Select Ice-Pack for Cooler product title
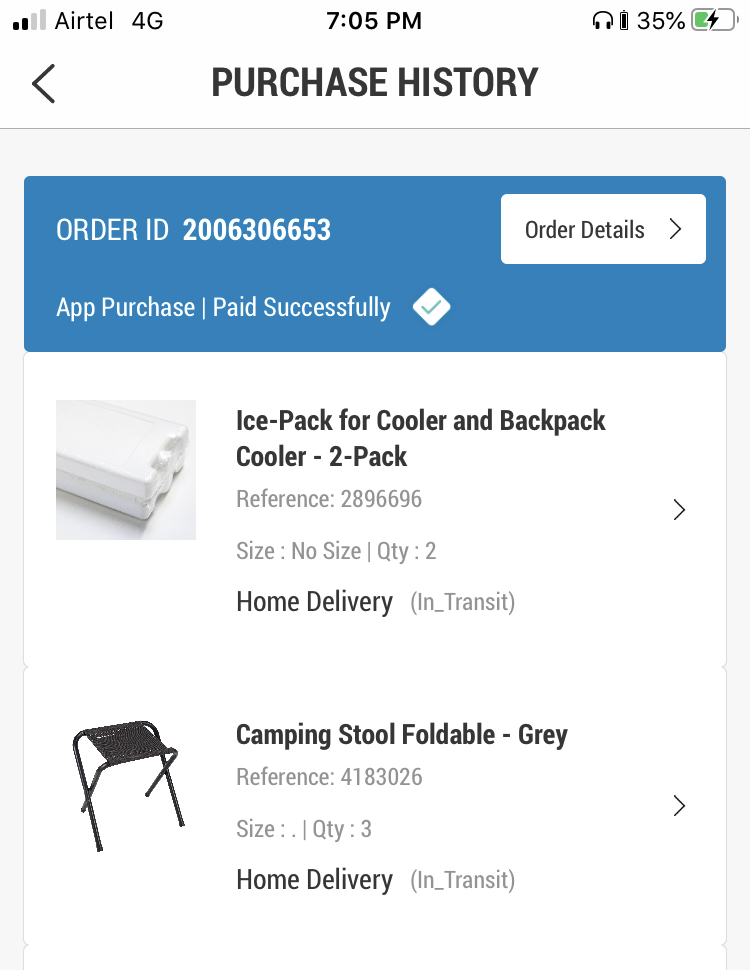The height and width of the screenshot is (970, 750). (x=420, y=438)
